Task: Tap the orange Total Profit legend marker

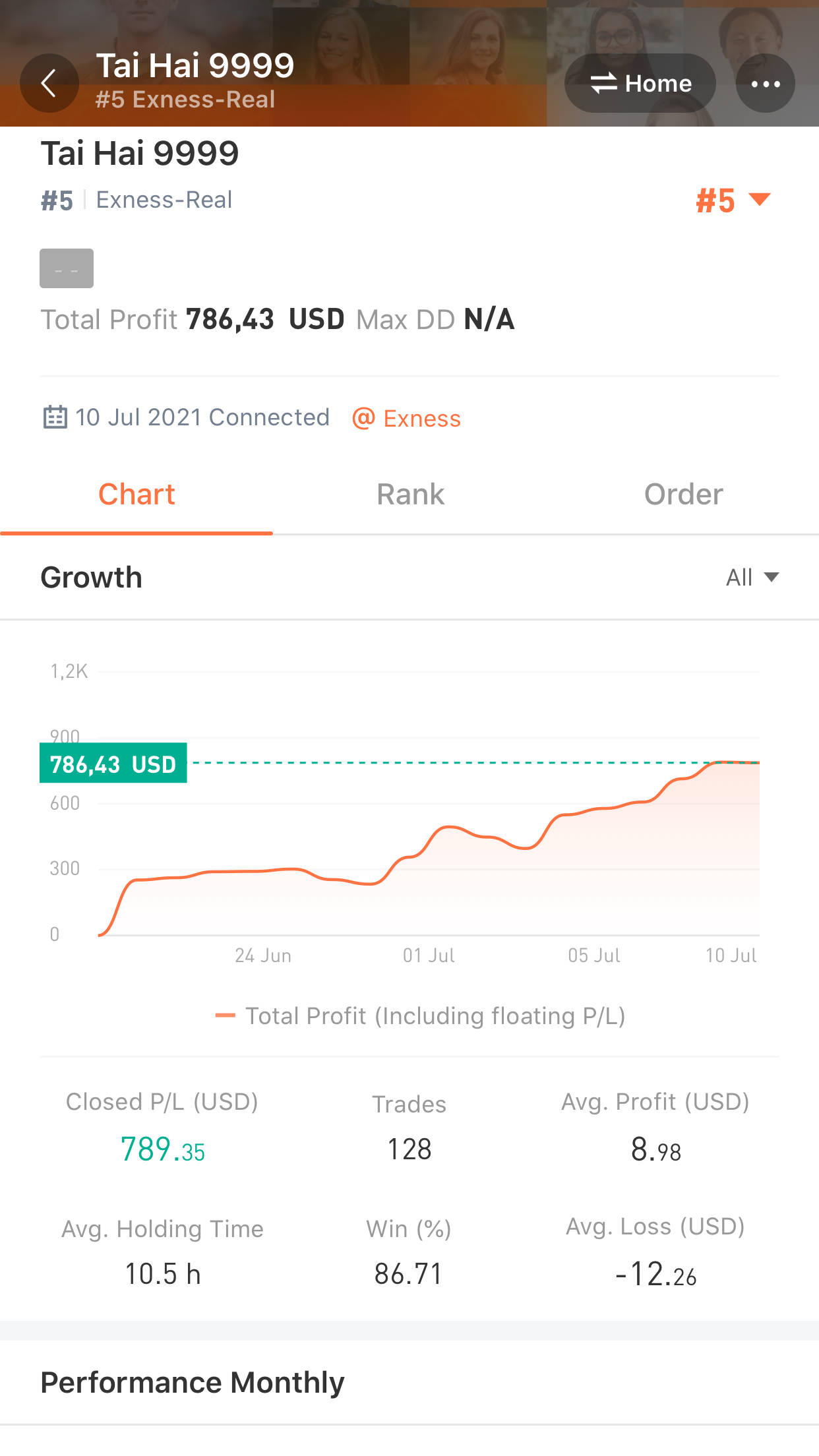Action: [226, 1016]
